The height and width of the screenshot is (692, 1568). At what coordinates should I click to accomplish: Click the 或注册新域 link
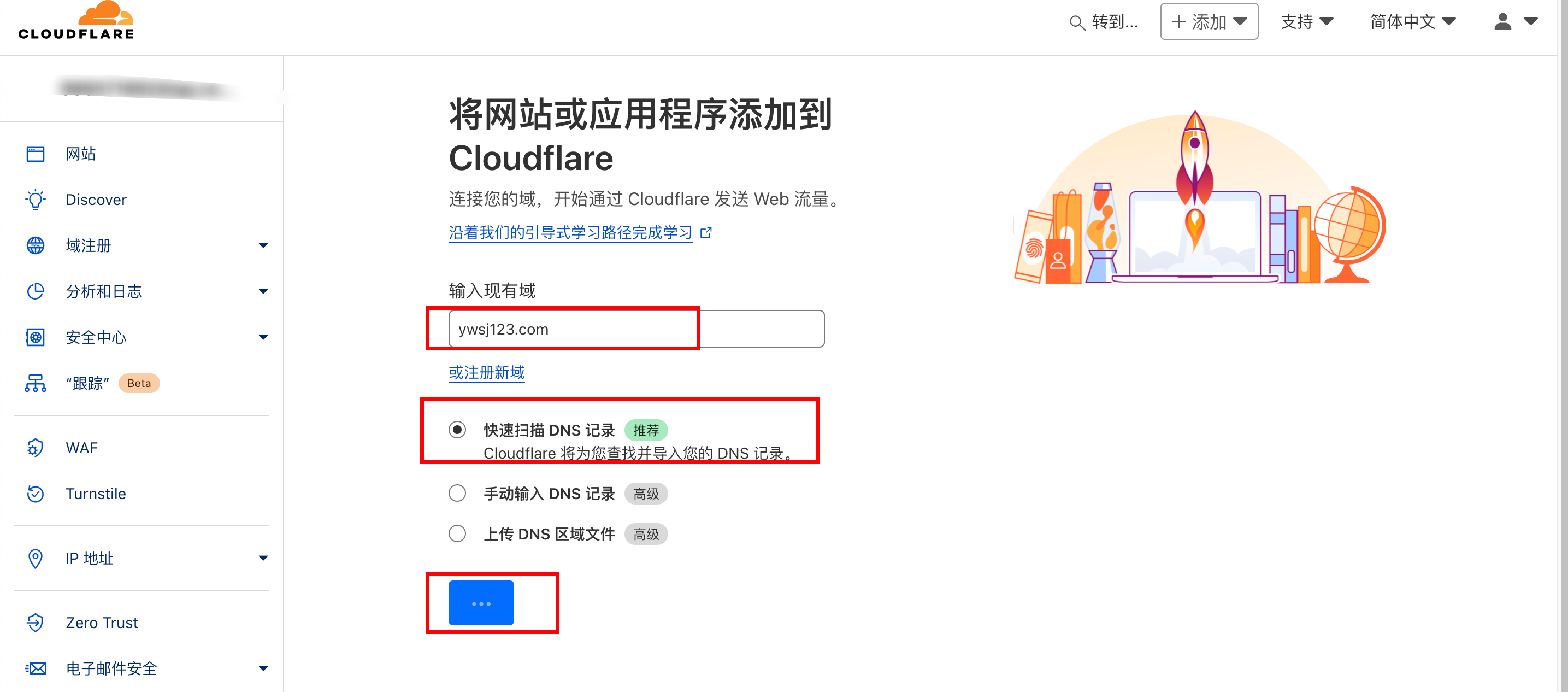pyautogui.click(x=486, y=372)
